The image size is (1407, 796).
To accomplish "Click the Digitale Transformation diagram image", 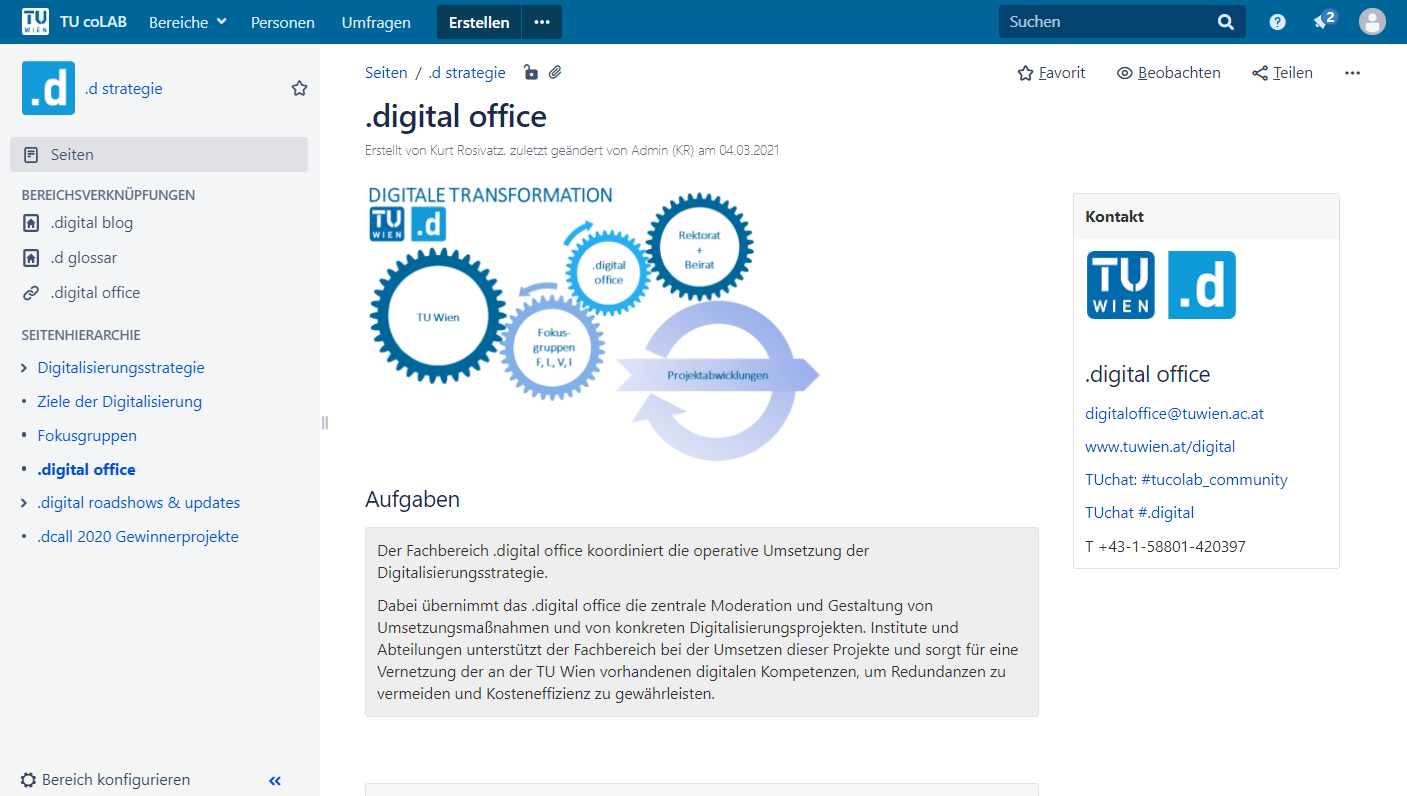I will pyautogui.click(x=593, y=324).
